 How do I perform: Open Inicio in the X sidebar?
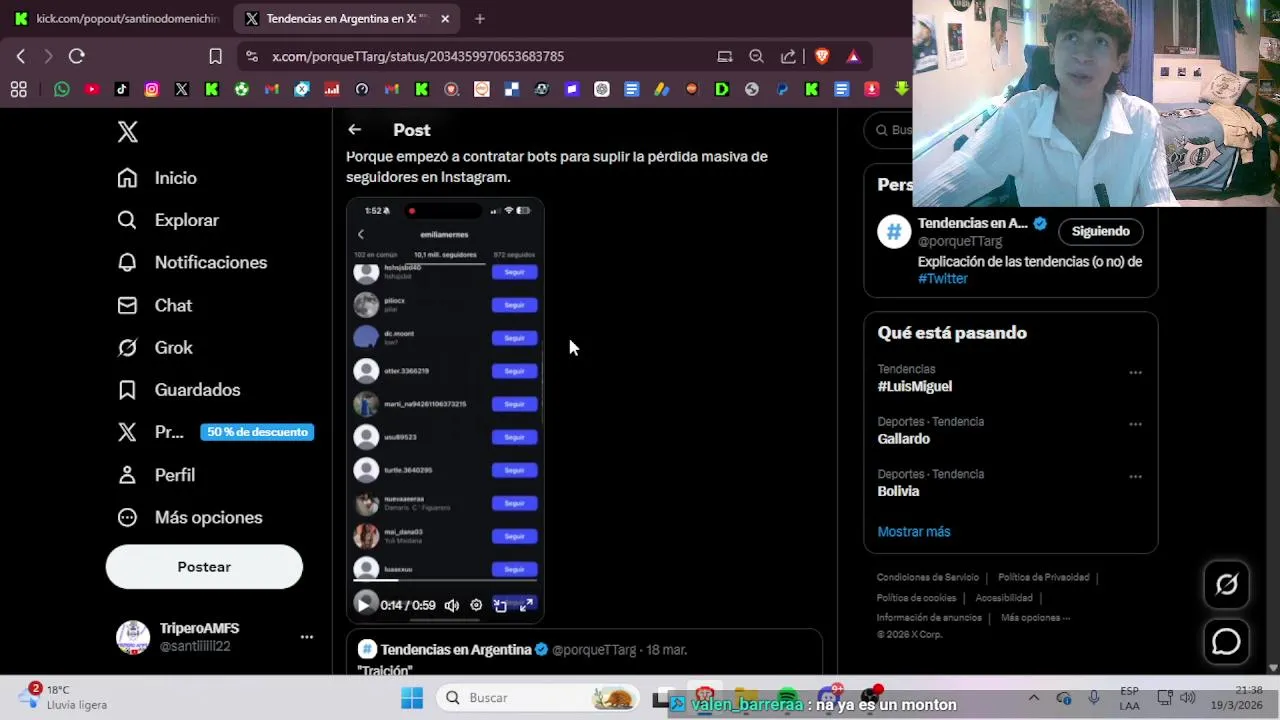157,178
